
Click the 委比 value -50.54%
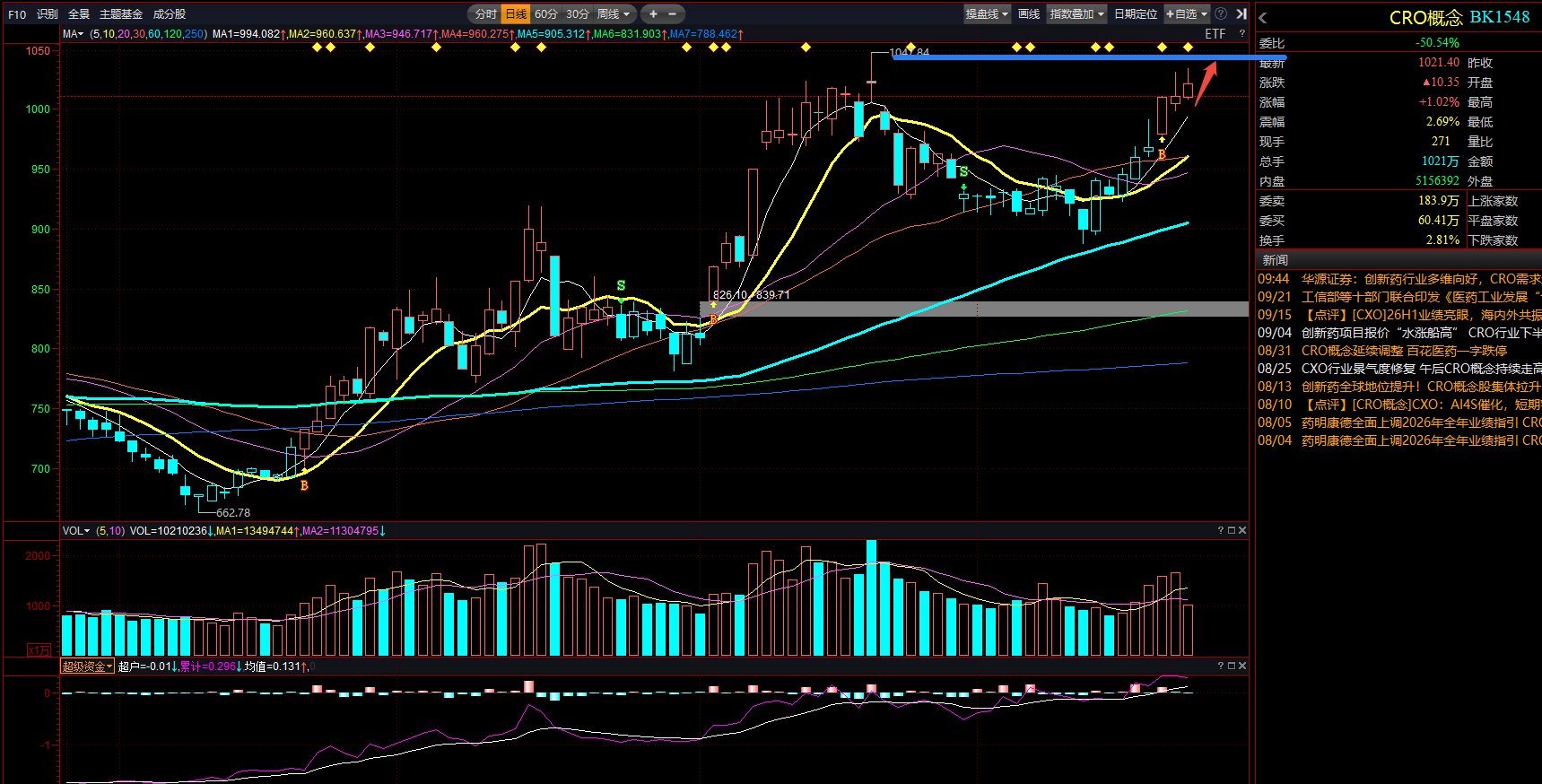(x=1437, y=43)
